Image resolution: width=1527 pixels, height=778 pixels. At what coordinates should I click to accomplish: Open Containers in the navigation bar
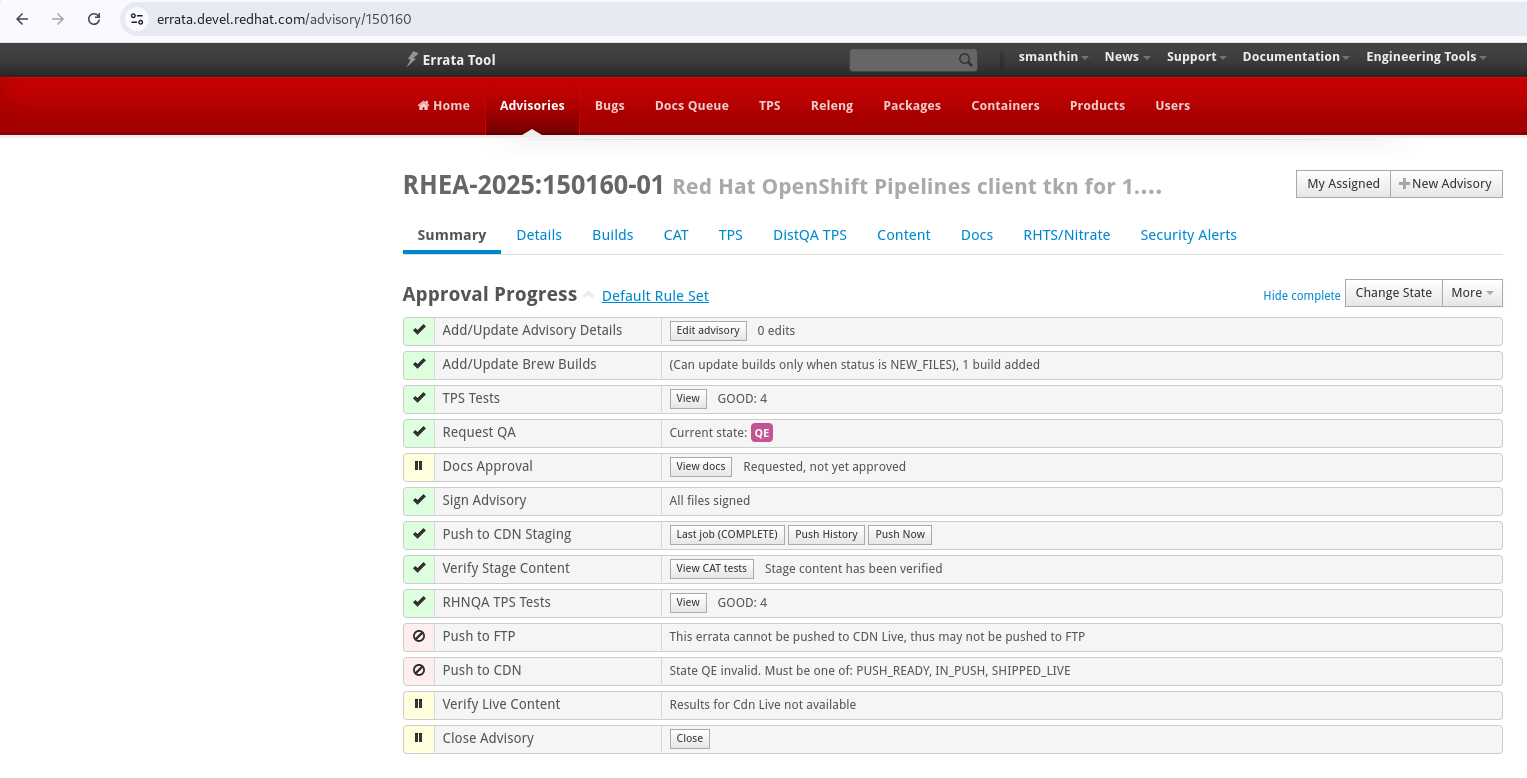[x=1005, y=105]
